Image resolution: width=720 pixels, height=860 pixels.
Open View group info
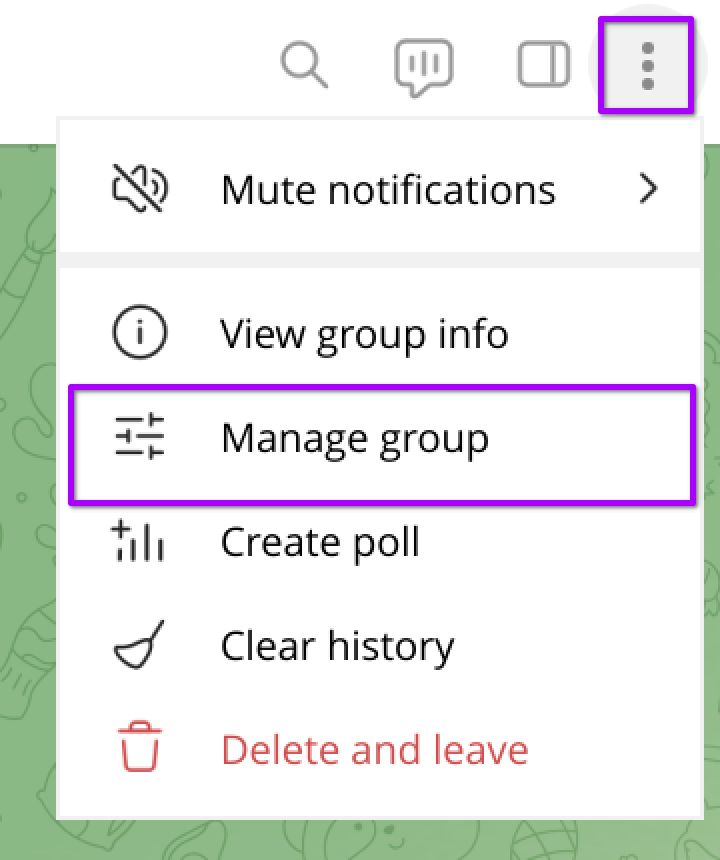pyautogui.click(x=364, y=334)
